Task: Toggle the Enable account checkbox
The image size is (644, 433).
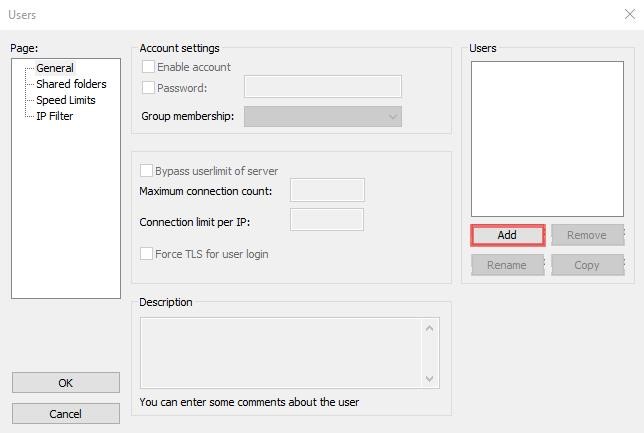Action: (149, 67)
